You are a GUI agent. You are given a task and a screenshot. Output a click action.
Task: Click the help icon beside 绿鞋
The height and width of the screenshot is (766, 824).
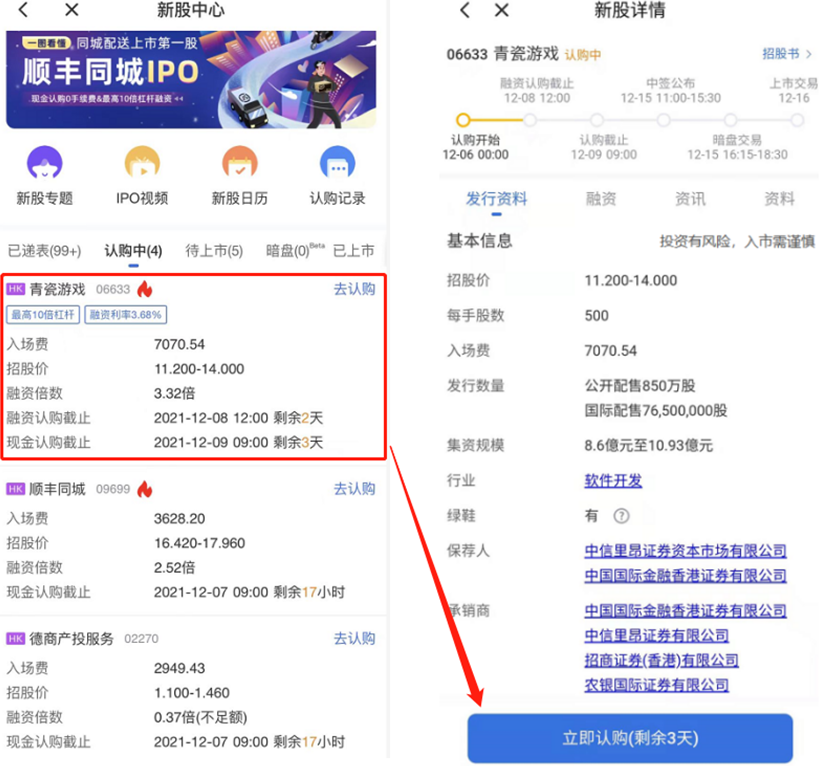(621, 516)
